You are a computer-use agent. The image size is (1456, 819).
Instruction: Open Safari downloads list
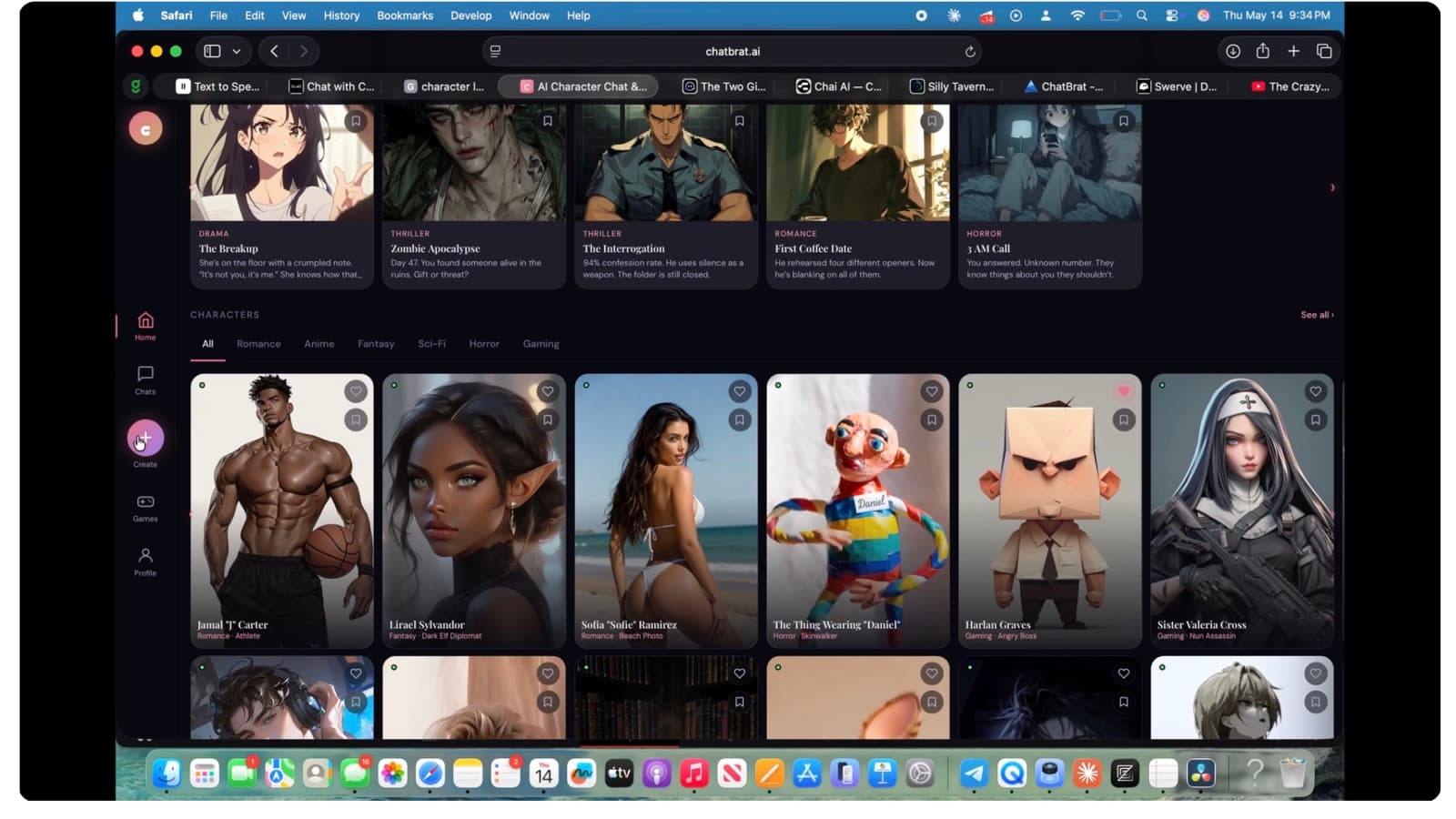pyautogui.click(x=1232, y=51)
